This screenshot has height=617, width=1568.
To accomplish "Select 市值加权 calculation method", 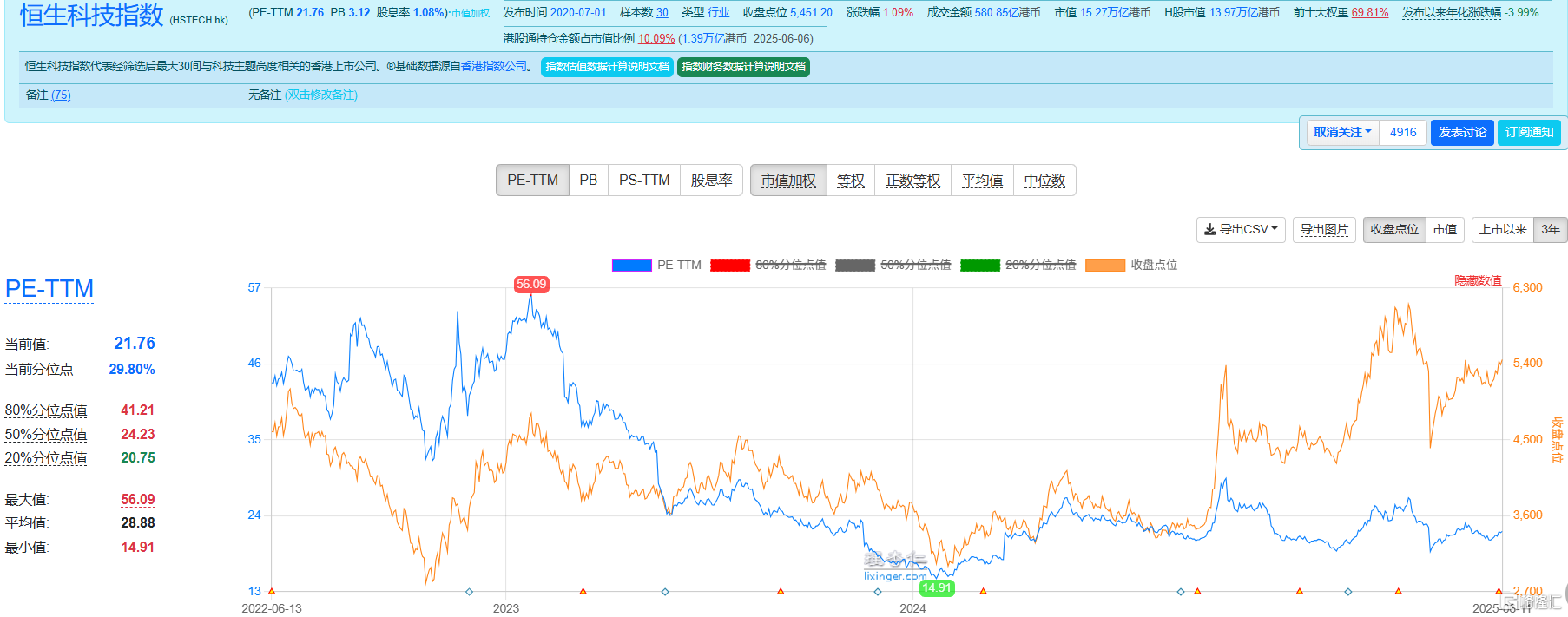I will click(788, 181).
